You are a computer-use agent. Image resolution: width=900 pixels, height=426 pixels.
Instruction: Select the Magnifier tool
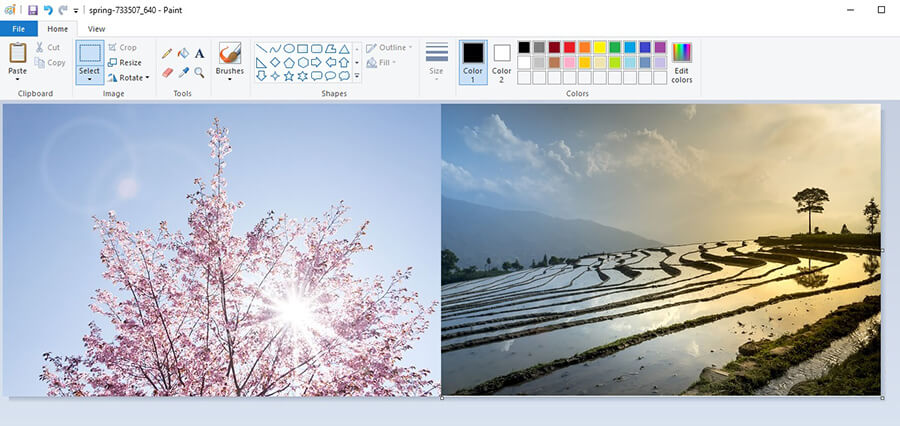coord(199,72)
